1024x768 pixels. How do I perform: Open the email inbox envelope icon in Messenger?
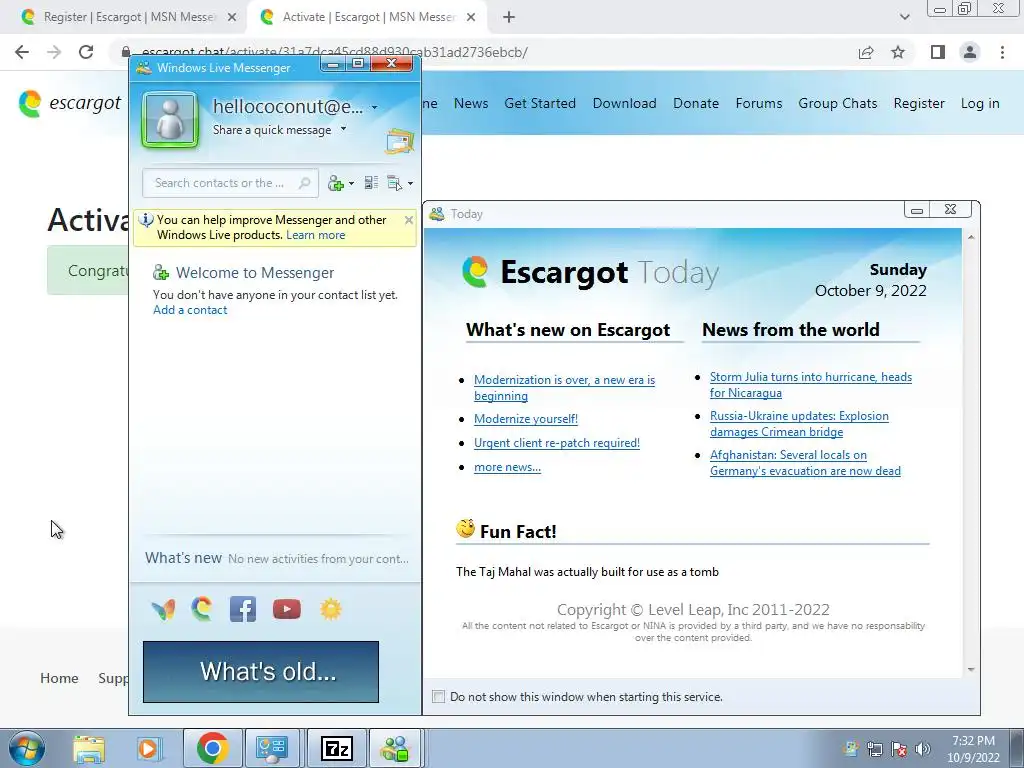(x=399, y=141)
